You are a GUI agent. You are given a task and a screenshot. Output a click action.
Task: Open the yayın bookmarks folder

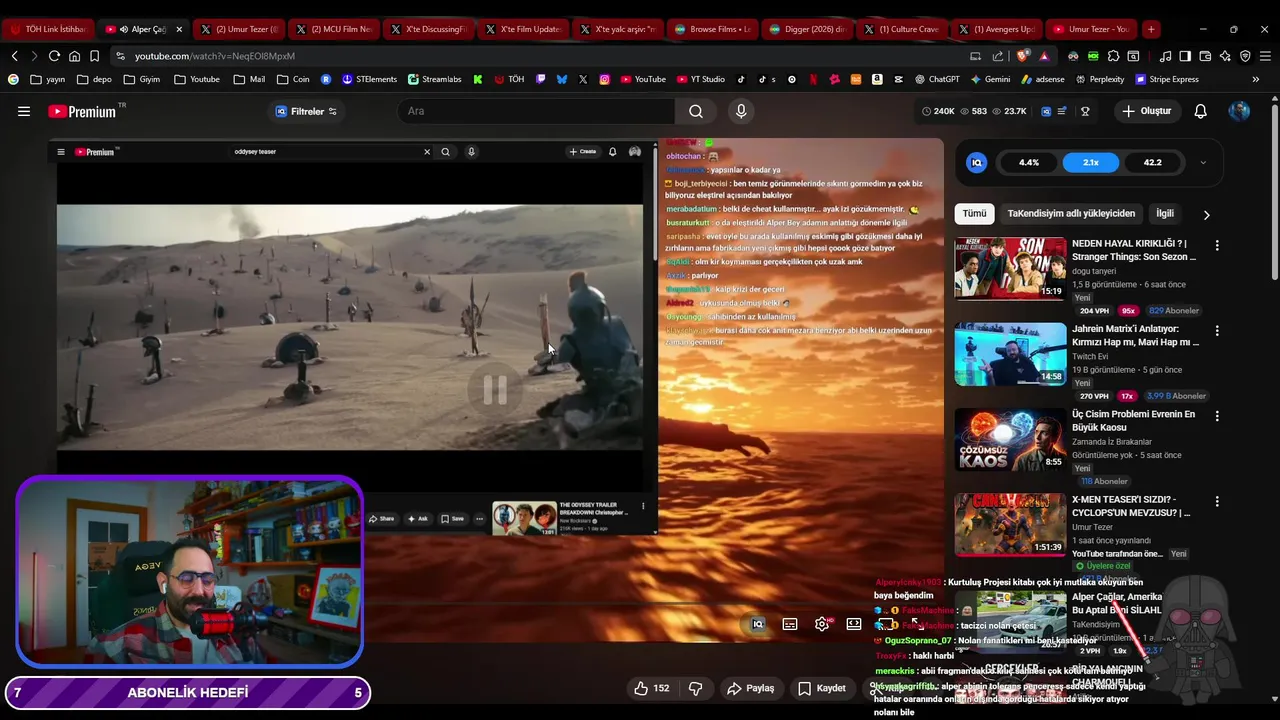[x=48, y=79]
